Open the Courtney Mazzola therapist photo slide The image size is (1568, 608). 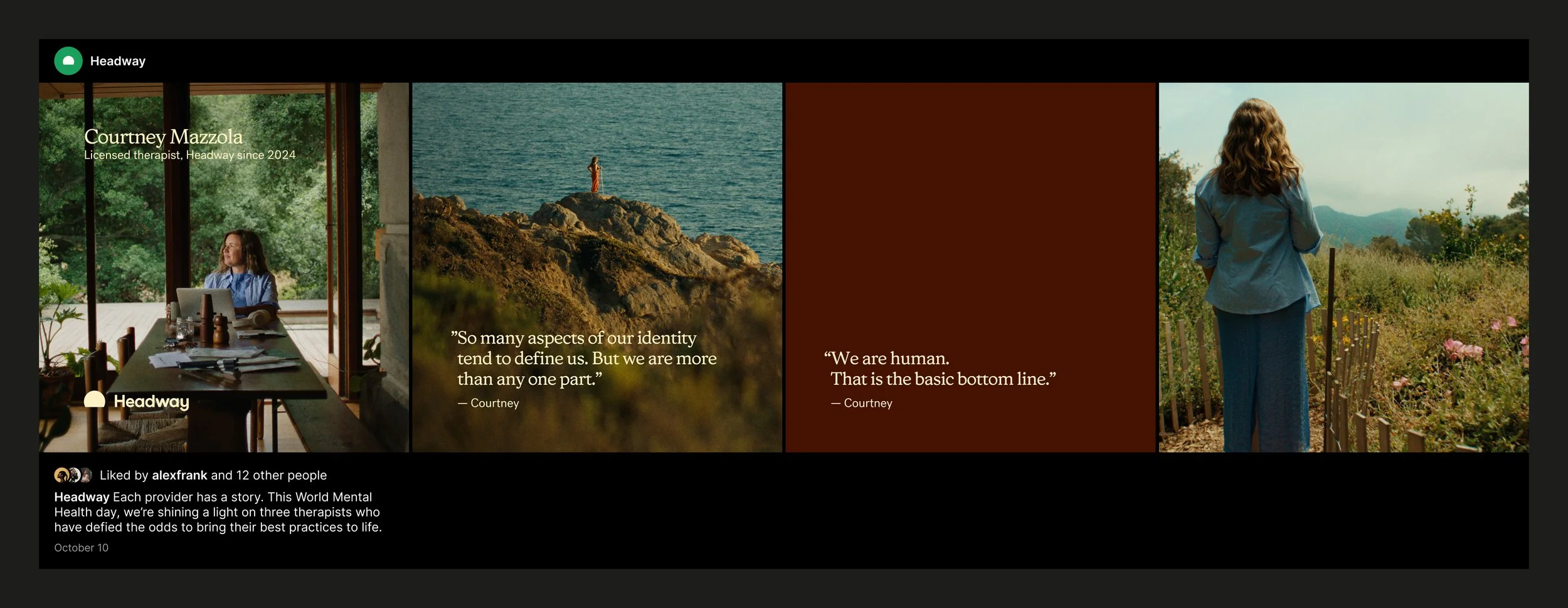(x=224, y=268)
